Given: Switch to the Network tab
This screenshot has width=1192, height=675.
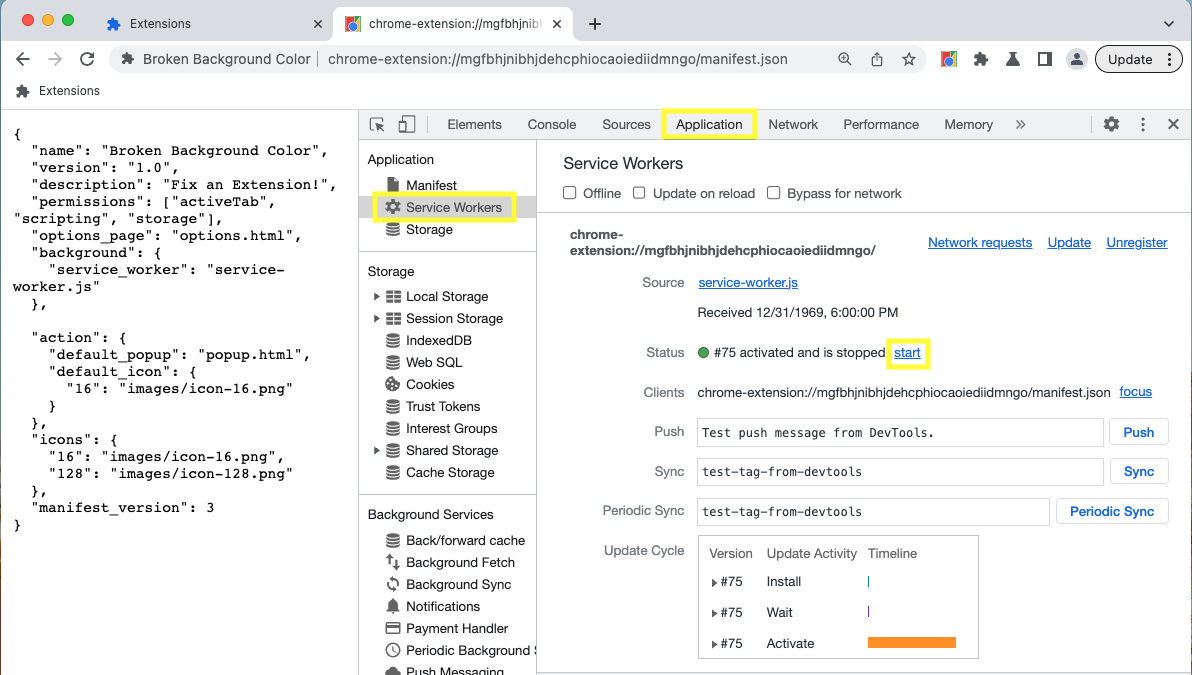Looking at the screenshot, I should click(x=793, y=124).
